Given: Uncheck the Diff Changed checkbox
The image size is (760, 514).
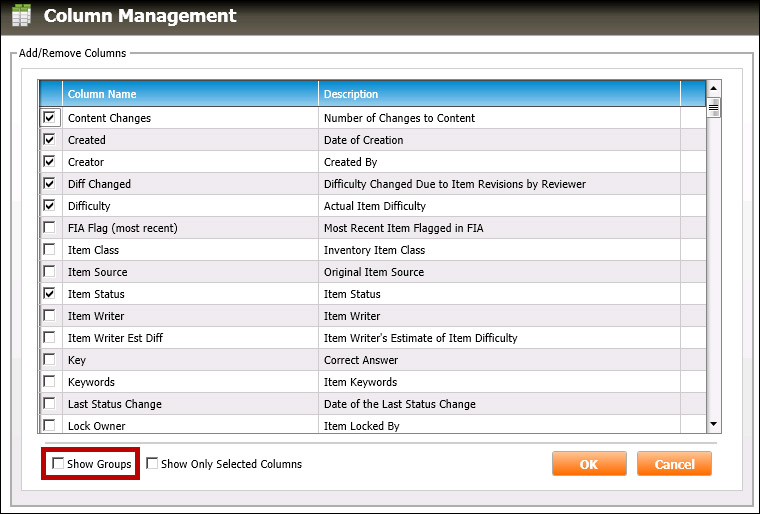Looking at the screenshot, I should click(50, 184).
